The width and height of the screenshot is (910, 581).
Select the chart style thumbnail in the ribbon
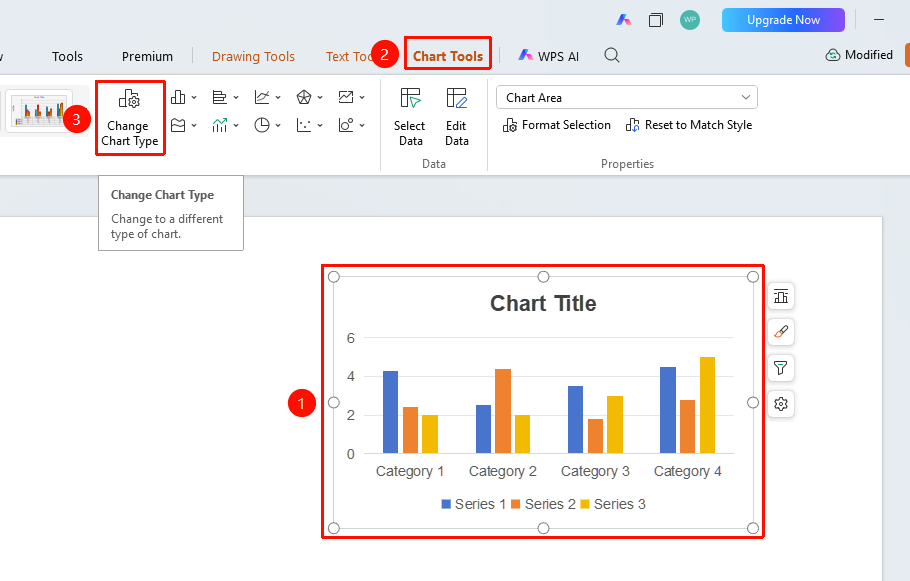point(39,110)
